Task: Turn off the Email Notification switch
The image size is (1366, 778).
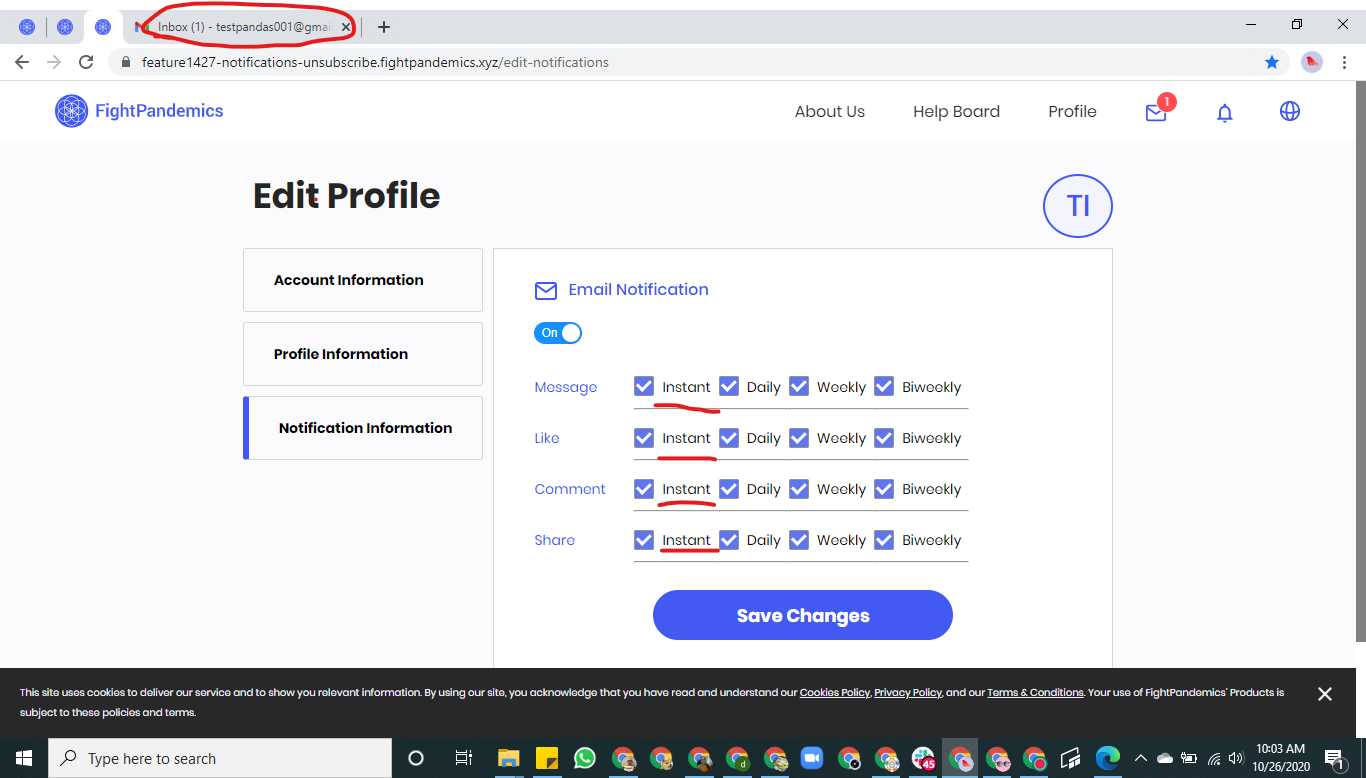Action: tap(558, 333)
